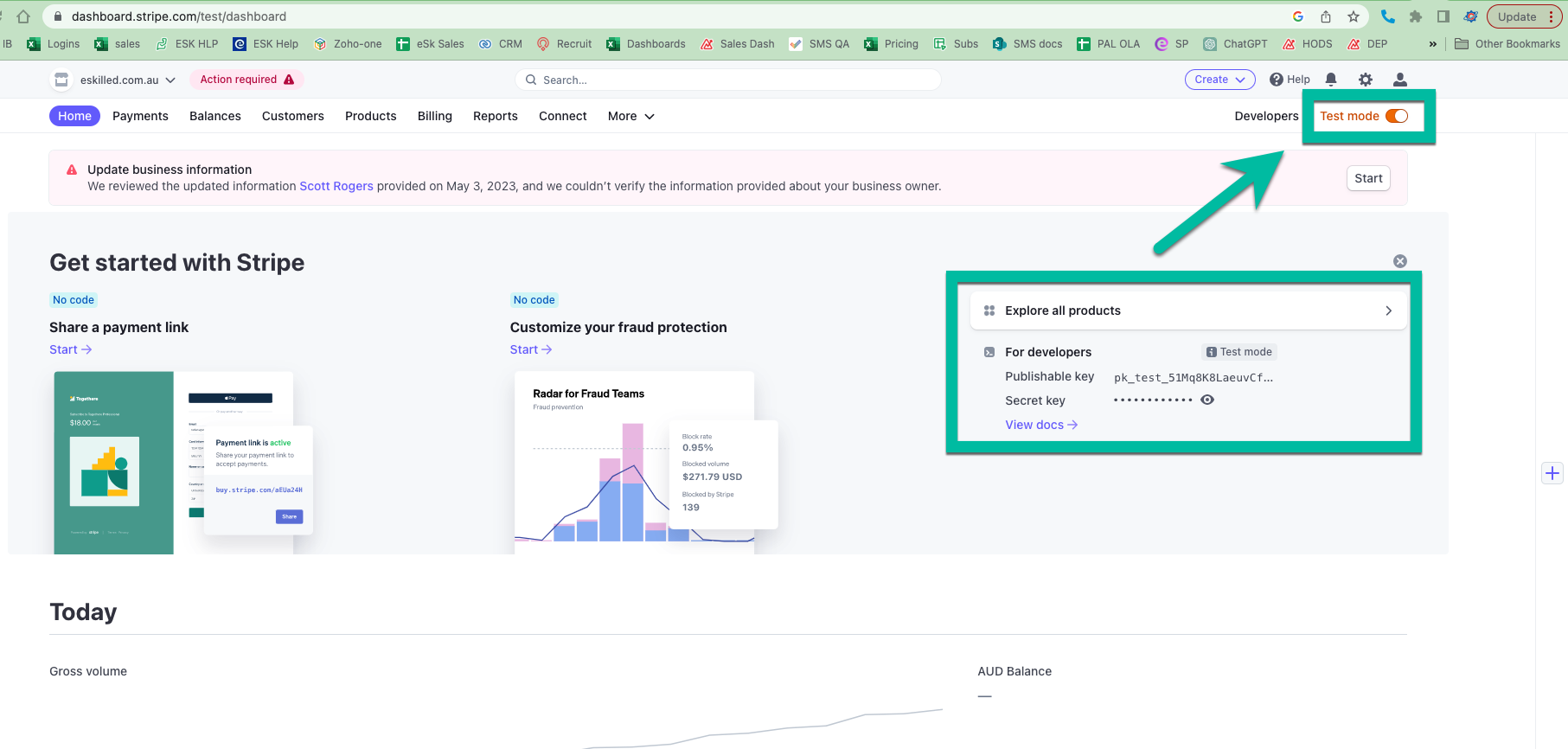Go to the Customers tab
This screenshot has height=749, width=1568.
tap(292, 116)
